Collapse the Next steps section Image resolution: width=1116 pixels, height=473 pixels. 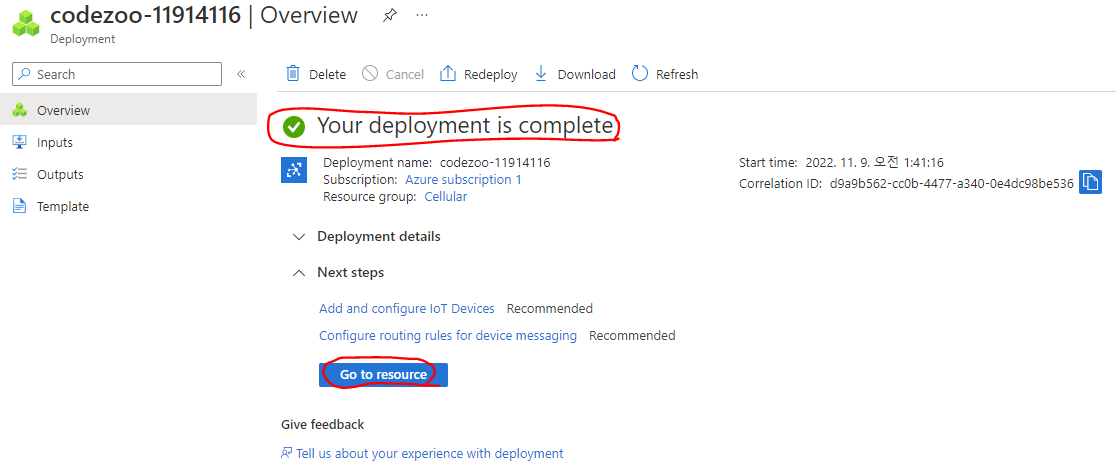[x=338, y=272]
